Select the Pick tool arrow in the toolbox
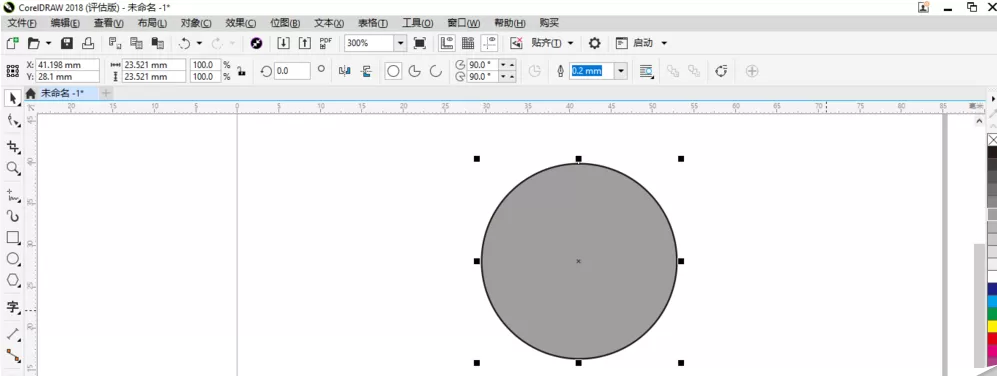Viewport: 997px width, 376px height. [x=13, y=98]
